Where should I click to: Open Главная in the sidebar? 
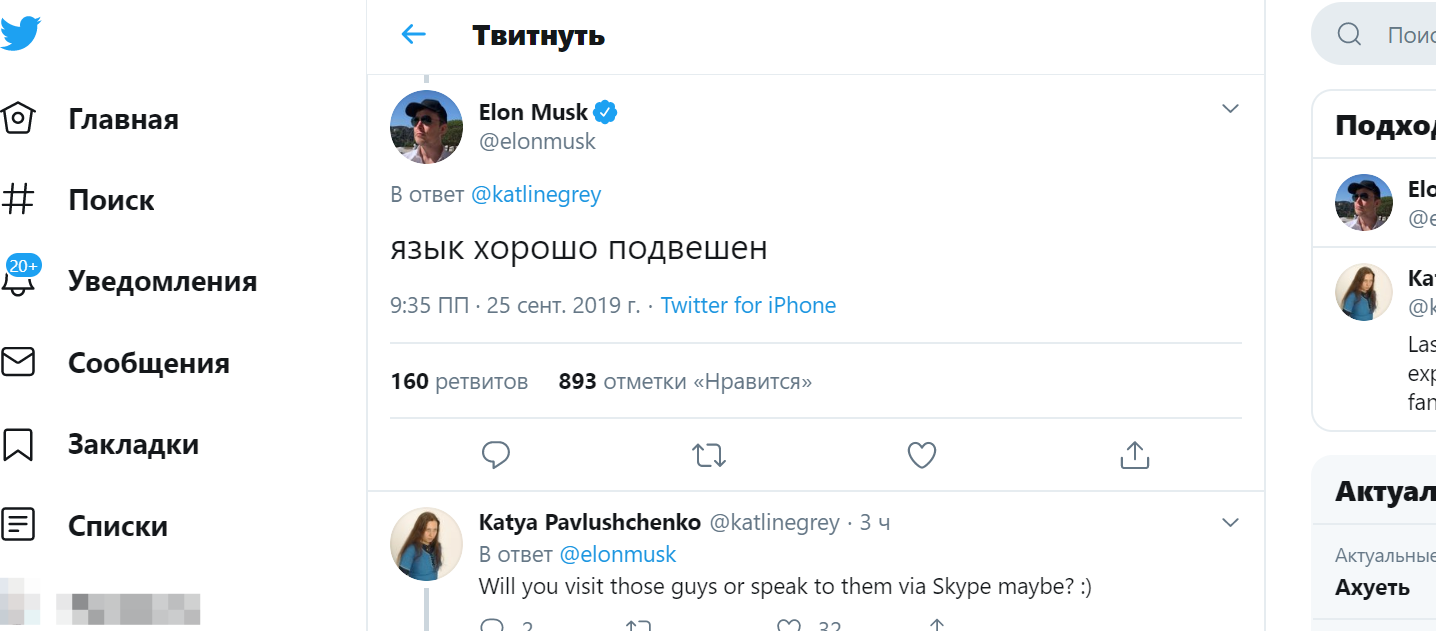click(x=123, y=119)
